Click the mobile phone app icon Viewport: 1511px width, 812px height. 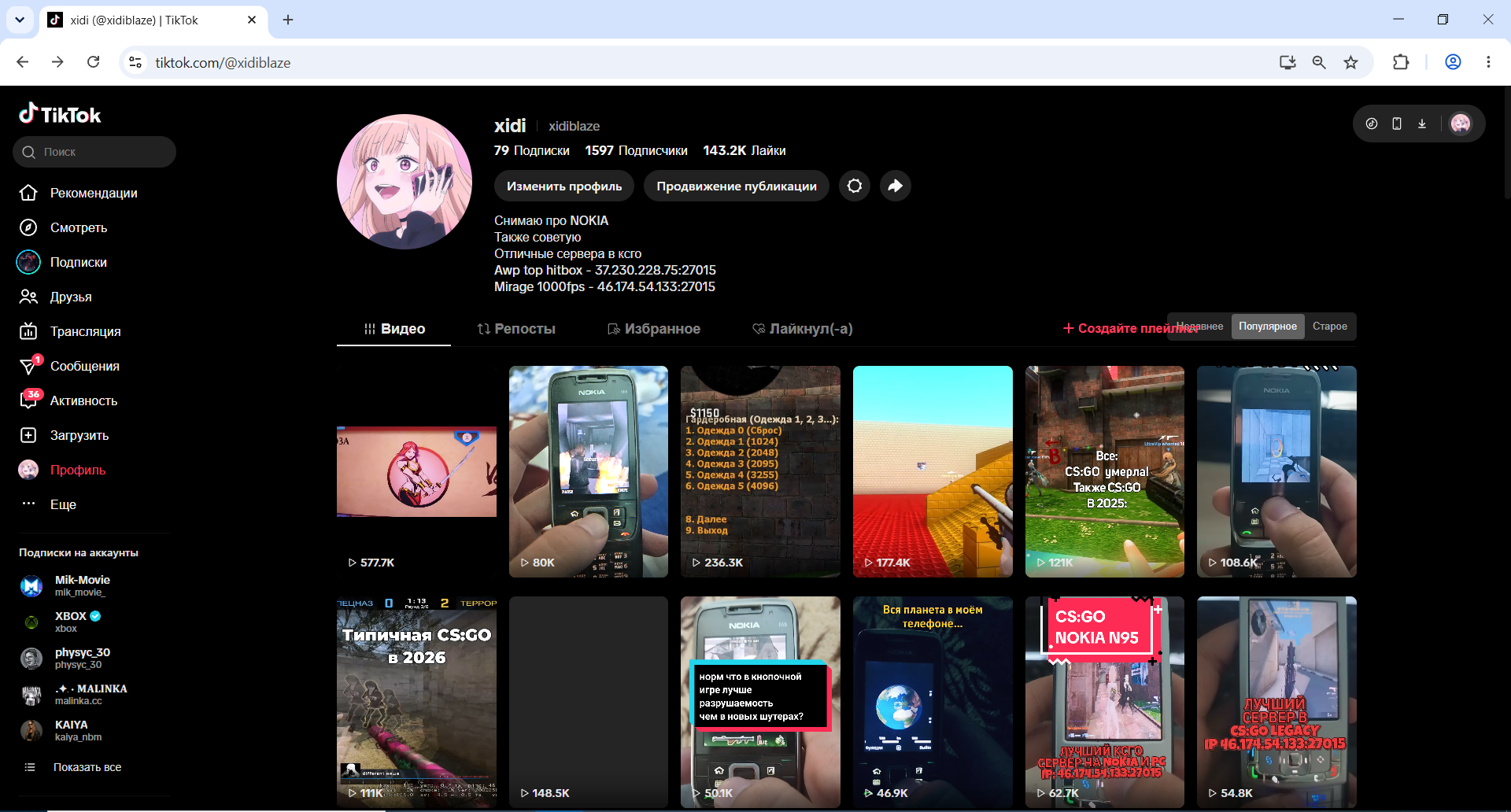[1397, 124]
